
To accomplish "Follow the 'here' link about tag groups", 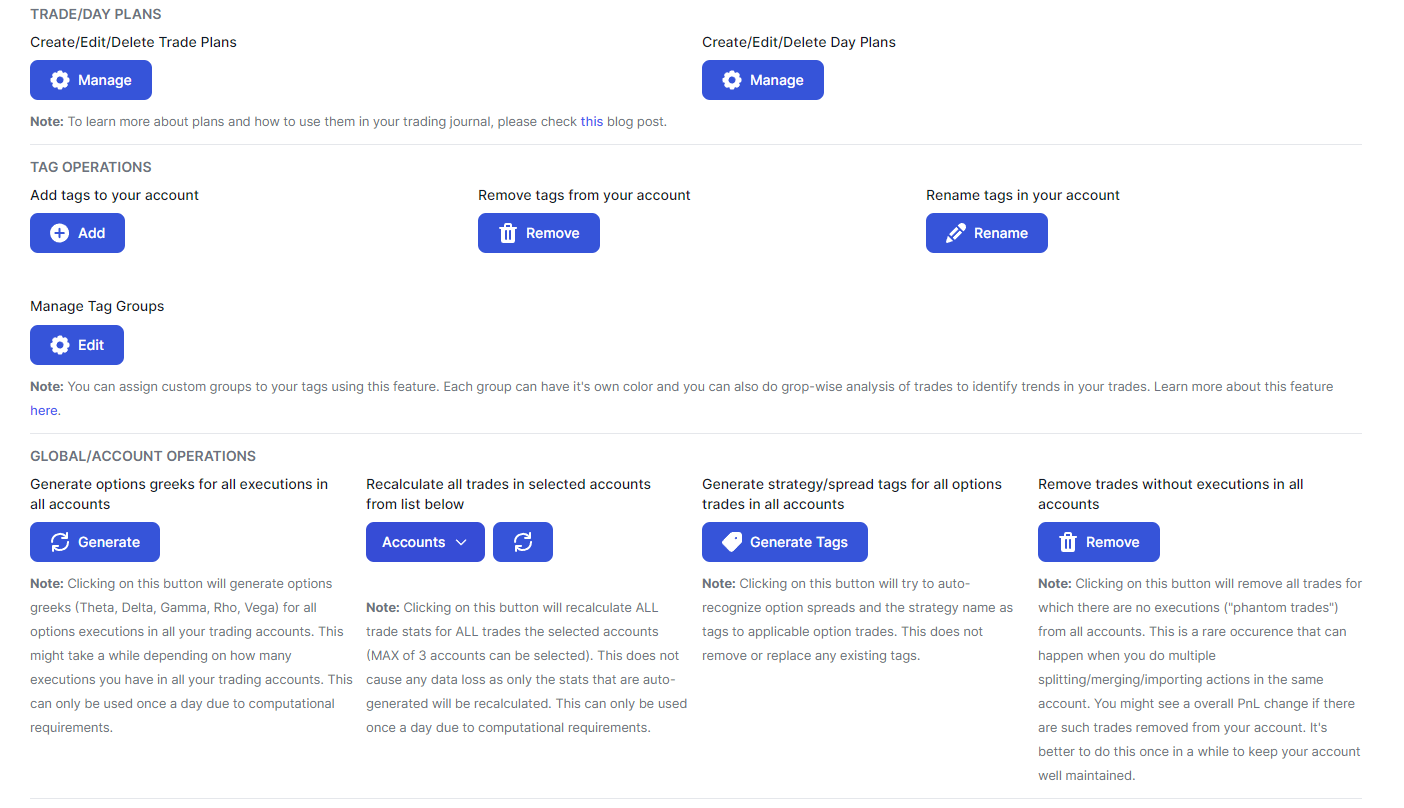I will point(44,410).
